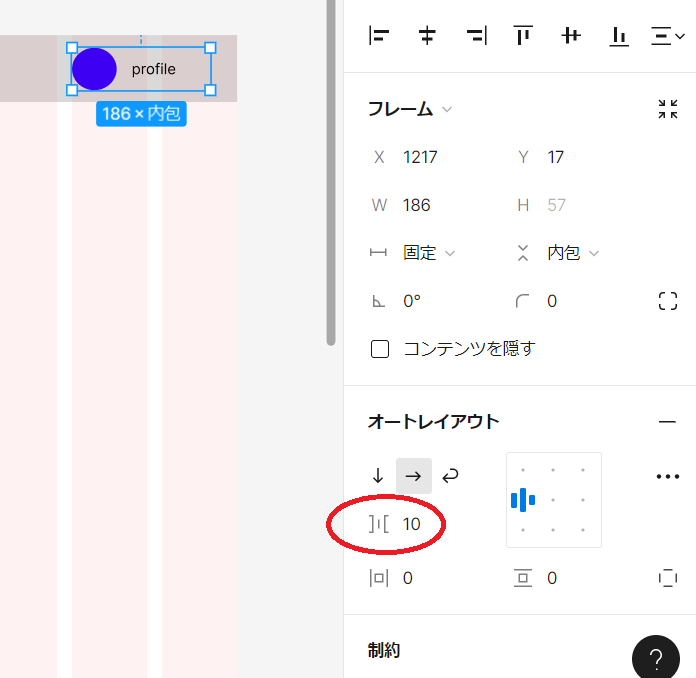
Task: Click the alignment grid box
Action: click(554, 500)
